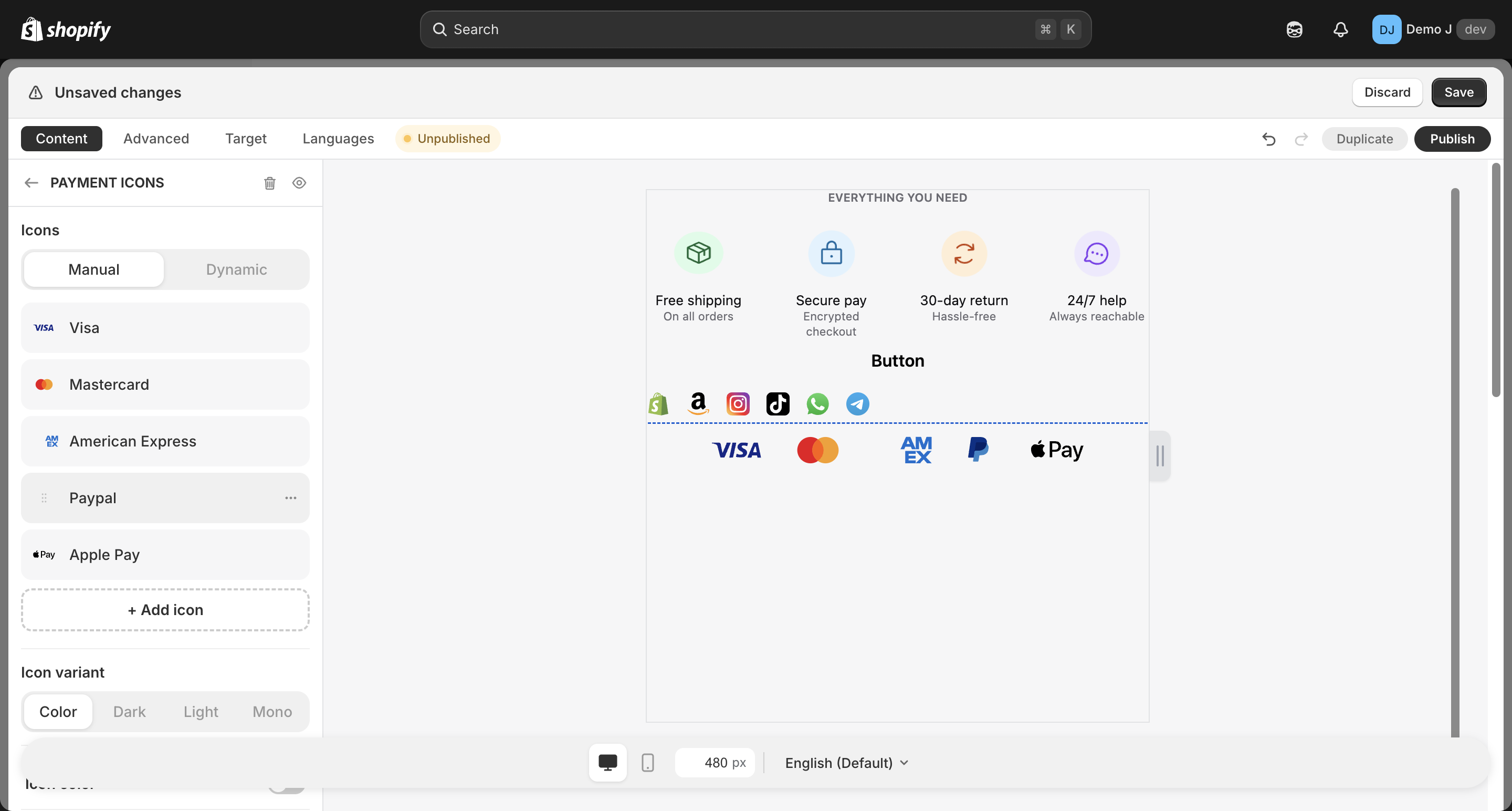The image size is (1512, 811).
Task: Select Manual icons mode
Action: coord(94,269)
